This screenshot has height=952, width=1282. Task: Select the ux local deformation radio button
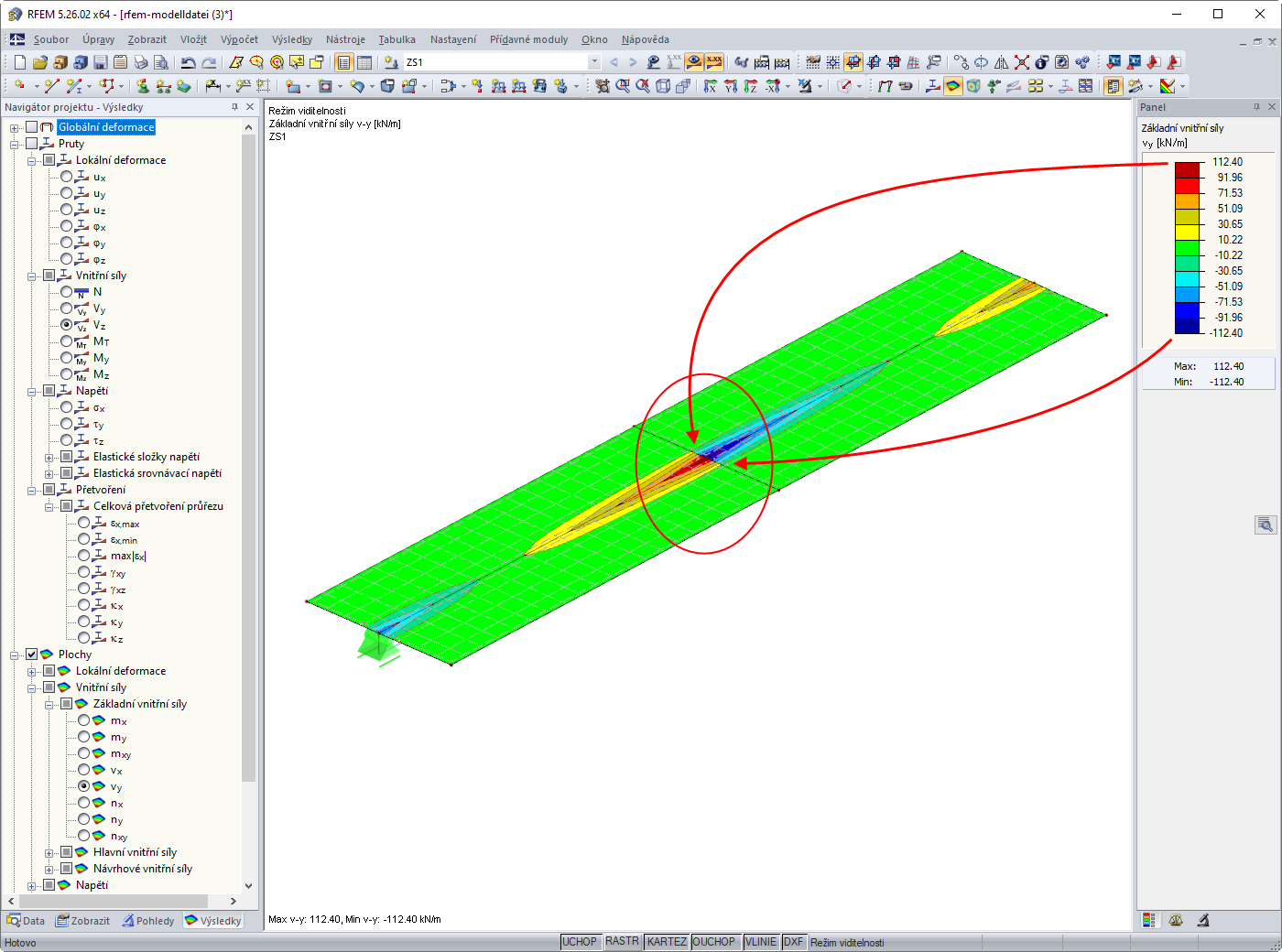tap(67, 177)
